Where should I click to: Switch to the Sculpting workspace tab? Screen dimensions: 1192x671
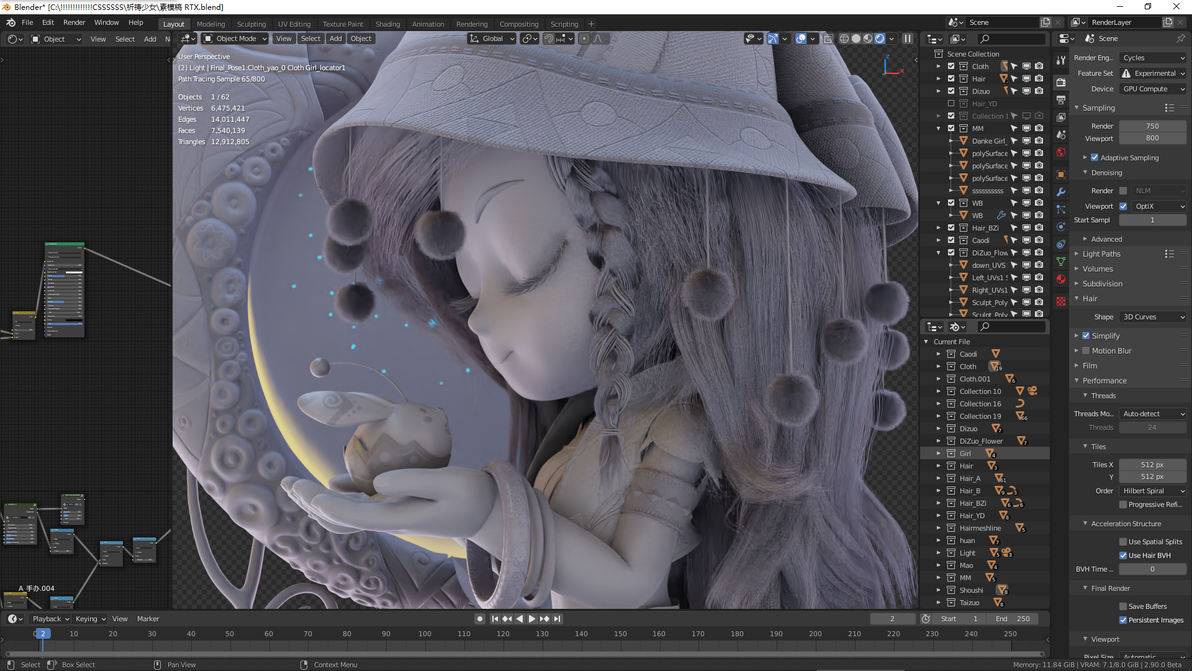click(251, 24)
